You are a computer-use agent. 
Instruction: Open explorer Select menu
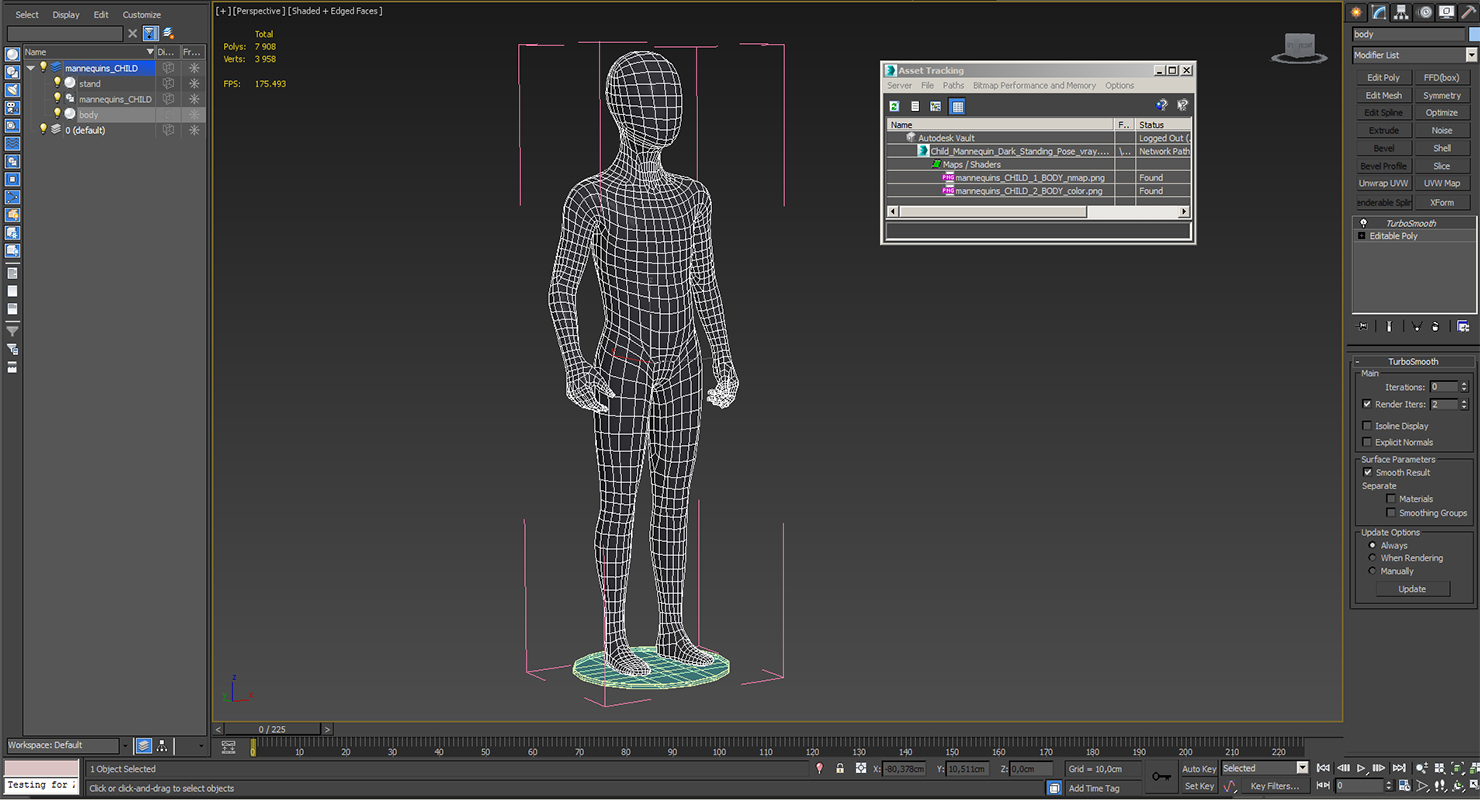click(x=27, y=15)
